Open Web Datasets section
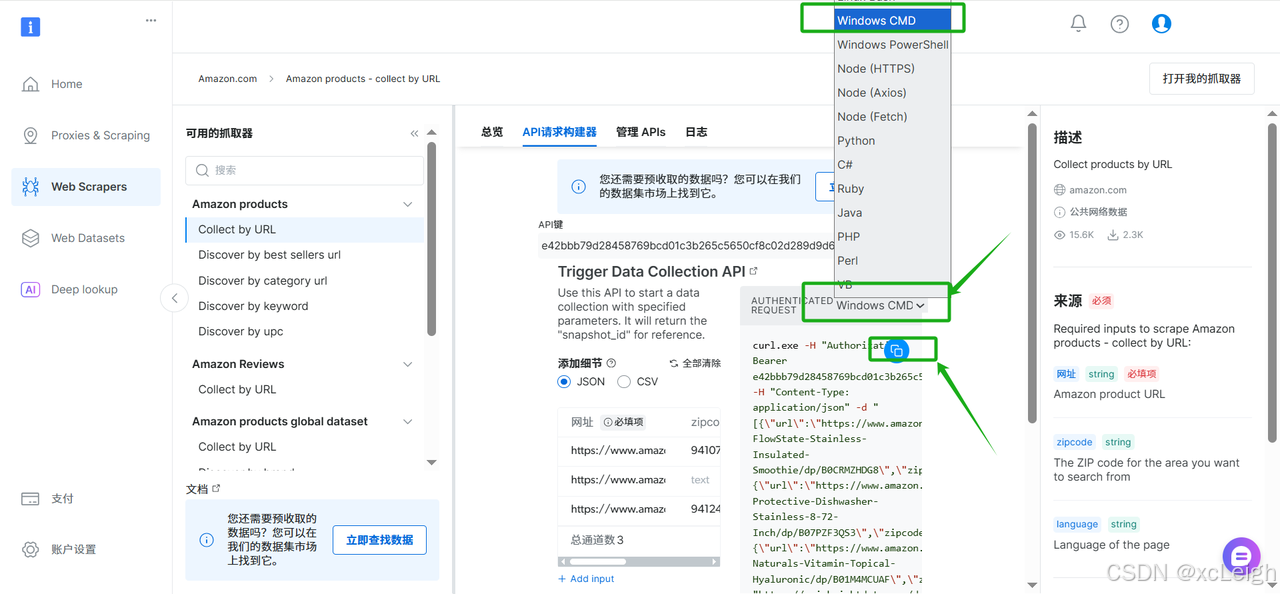 coord(86,238)
